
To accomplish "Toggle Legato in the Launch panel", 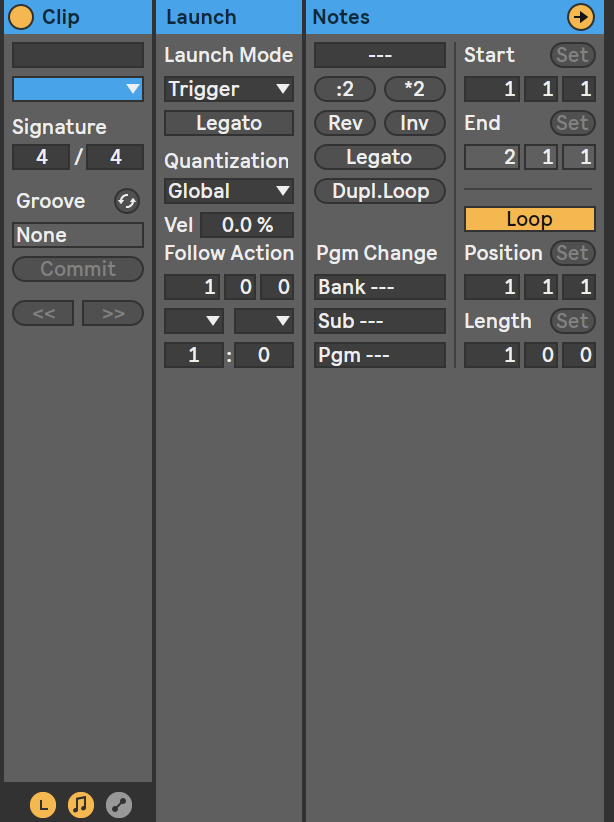I will pyautogui.click(x=229, y=123).
